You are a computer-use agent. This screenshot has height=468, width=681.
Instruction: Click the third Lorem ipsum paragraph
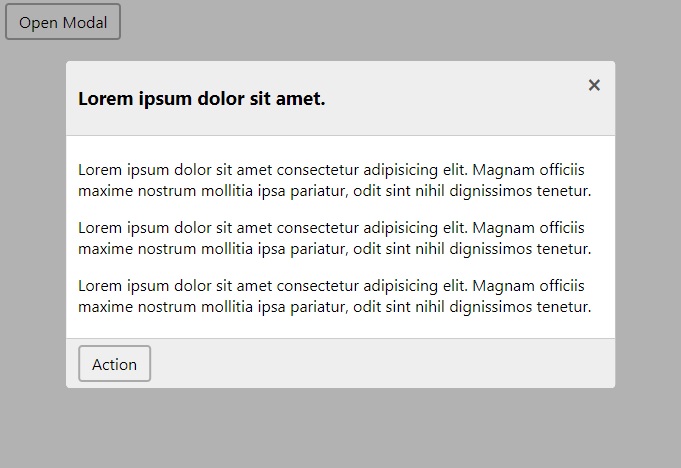tap(334, 296)
